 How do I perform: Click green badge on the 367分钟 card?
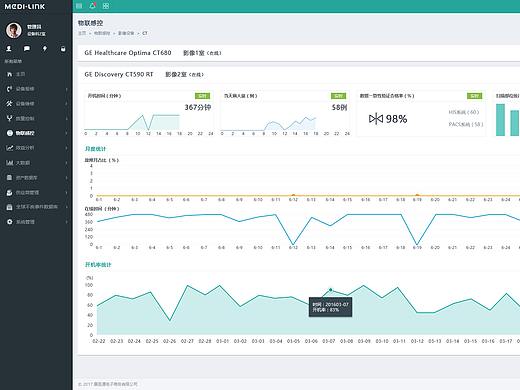tap(202, 96)
